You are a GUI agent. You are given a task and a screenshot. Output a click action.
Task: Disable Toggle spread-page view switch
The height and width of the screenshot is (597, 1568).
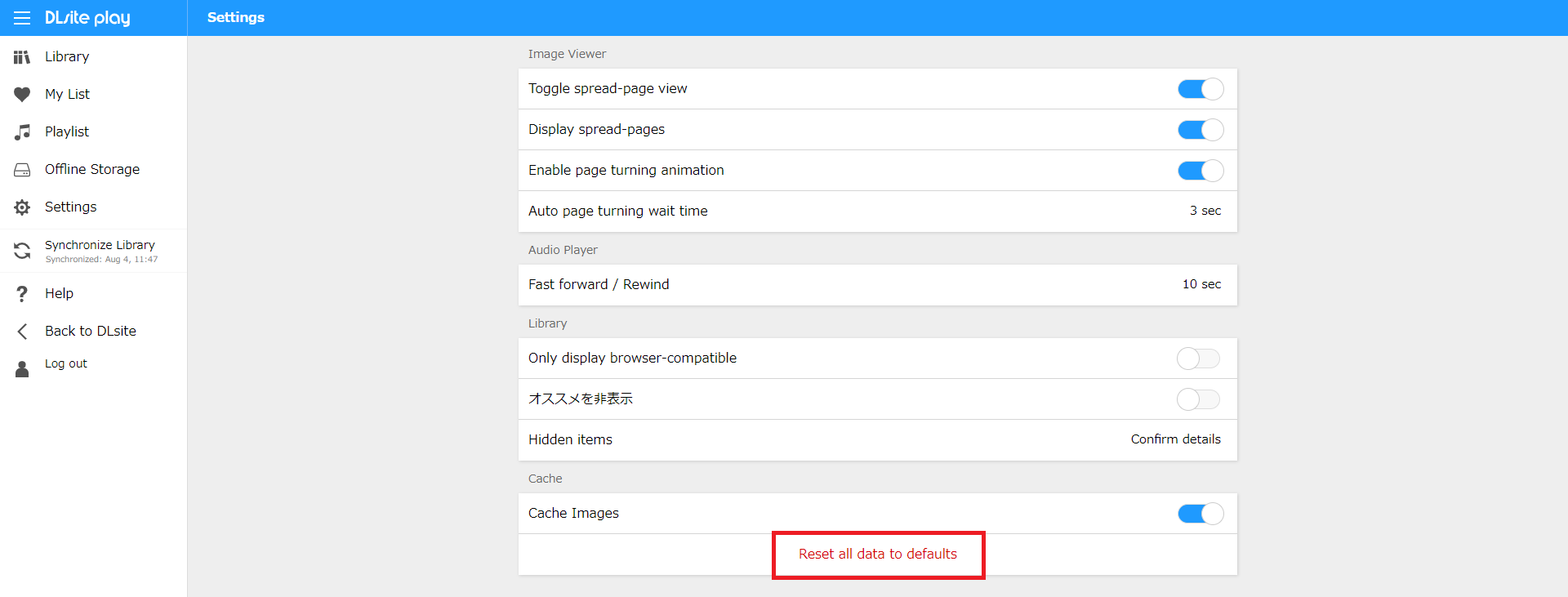[x=1200, y=89]
